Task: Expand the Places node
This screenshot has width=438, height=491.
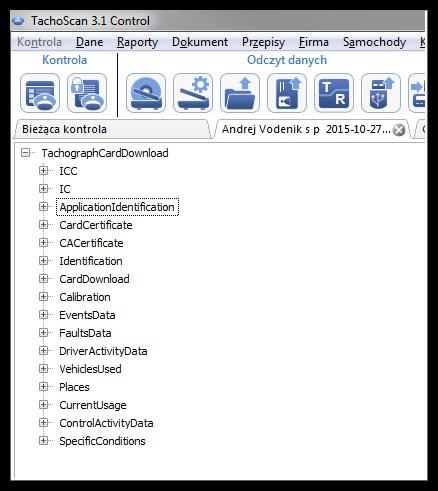Action: coord(43,387)
